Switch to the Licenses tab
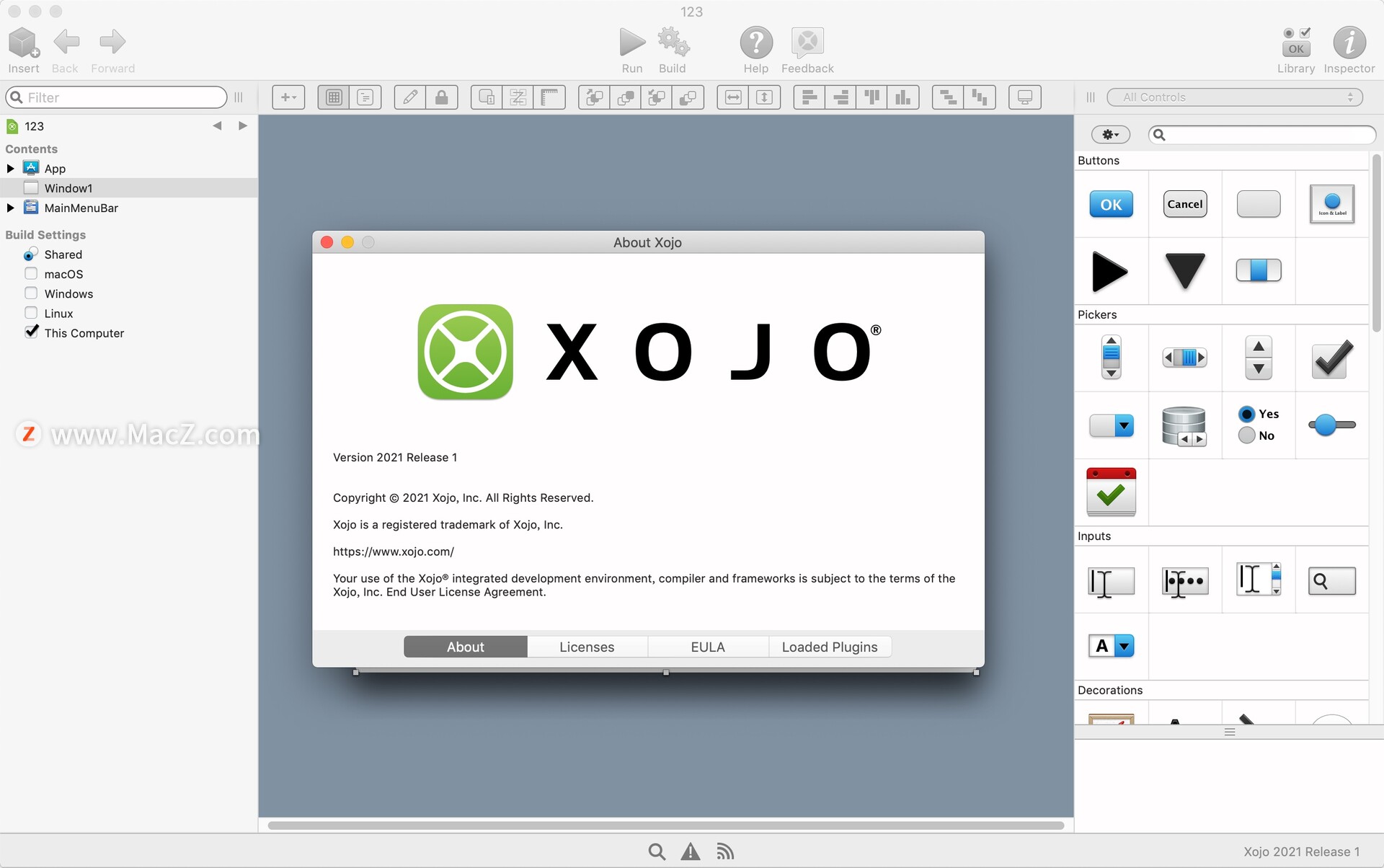Viewport: 1384px width, 868px height. [x=587, y=647]
